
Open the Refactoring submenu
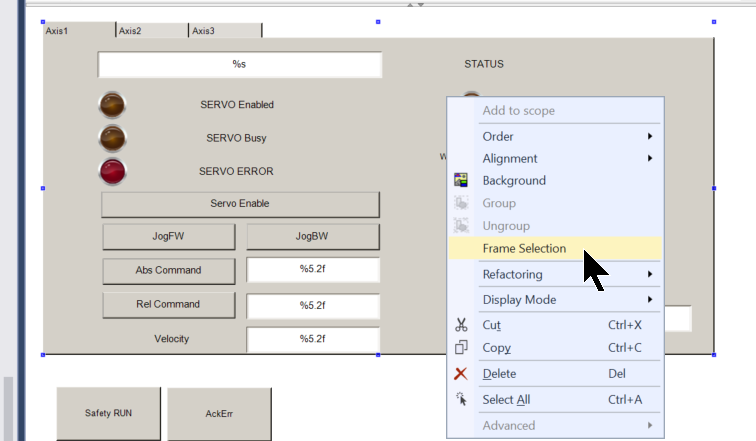coord(555,274)
